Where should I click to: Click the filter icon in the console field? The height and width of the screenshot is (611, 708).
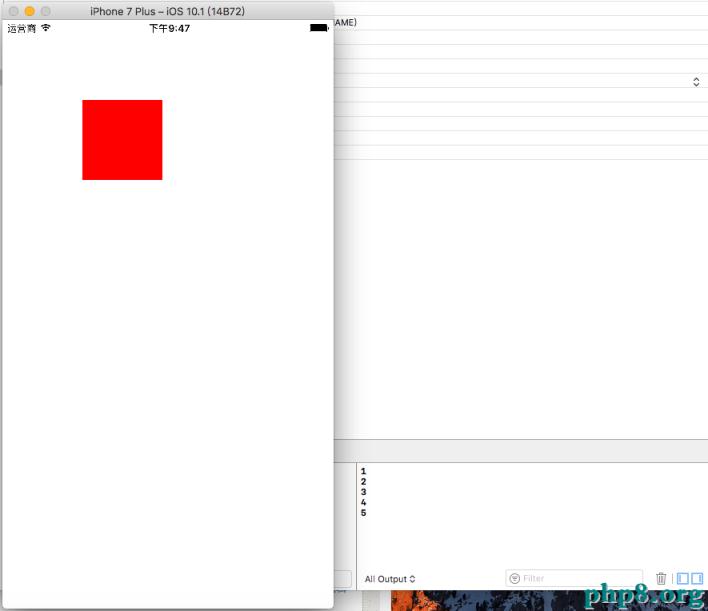click(514, 578)
